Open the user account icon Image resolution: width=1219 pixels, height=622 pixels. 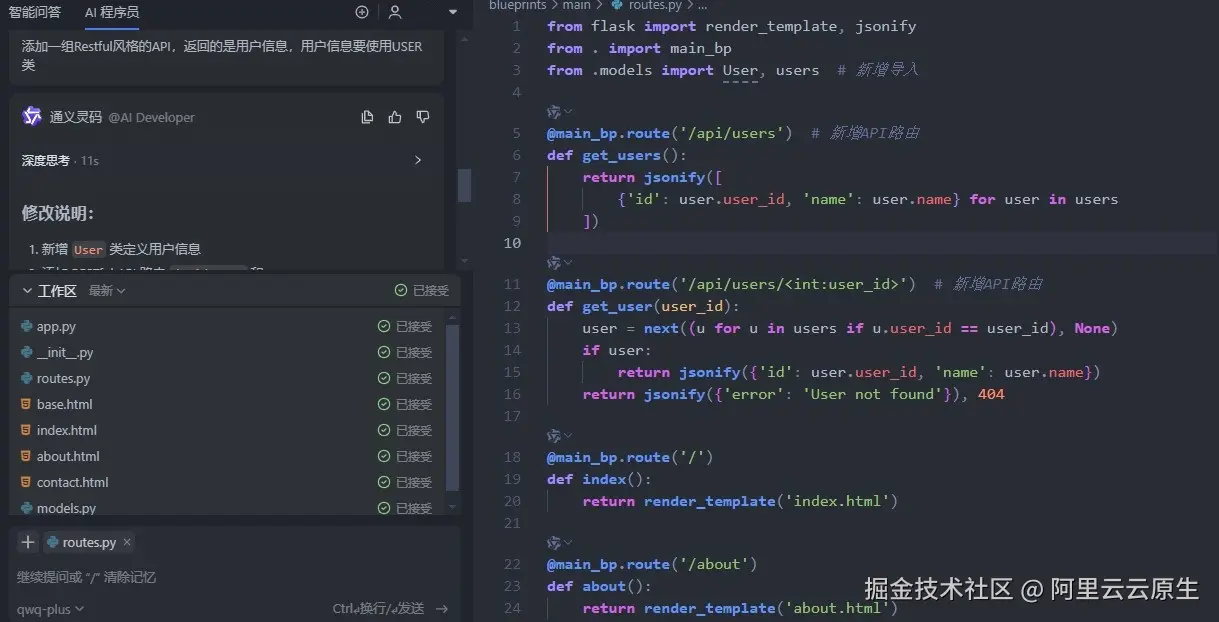395,12
